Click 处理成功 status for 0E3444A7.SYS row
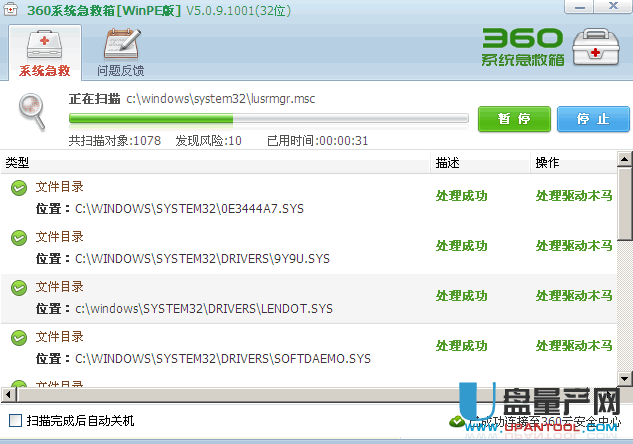Image resolution: width=633 pixels, height=444 pixels. 461,196
